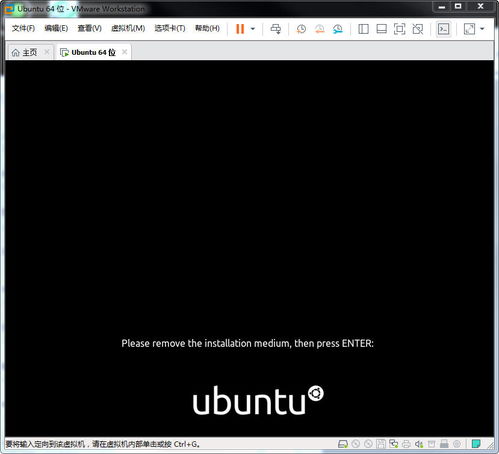The height and width of the screenshot is (454, 499).
Task: Pause the virtual machine with the orange button
Action: coord(240,29)
